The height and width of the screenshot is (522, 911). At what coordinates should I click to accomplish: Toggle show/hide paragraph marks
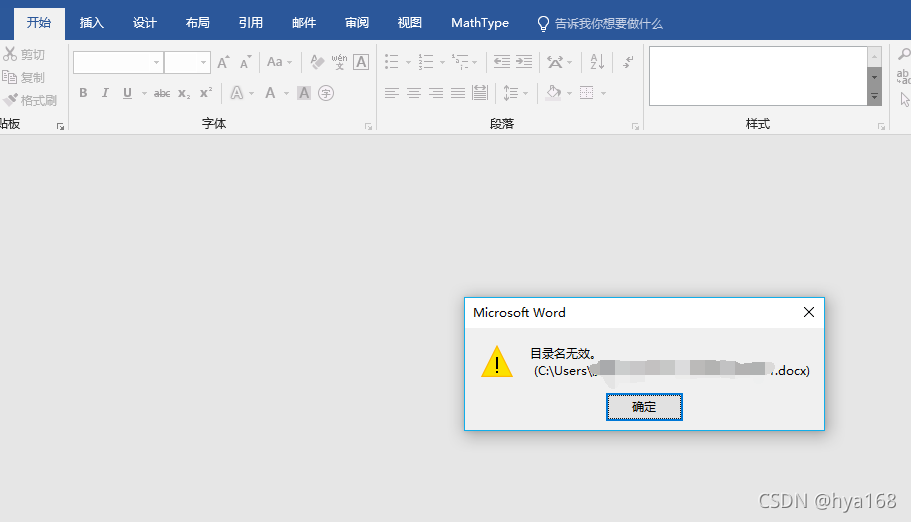tap(628, 62)
